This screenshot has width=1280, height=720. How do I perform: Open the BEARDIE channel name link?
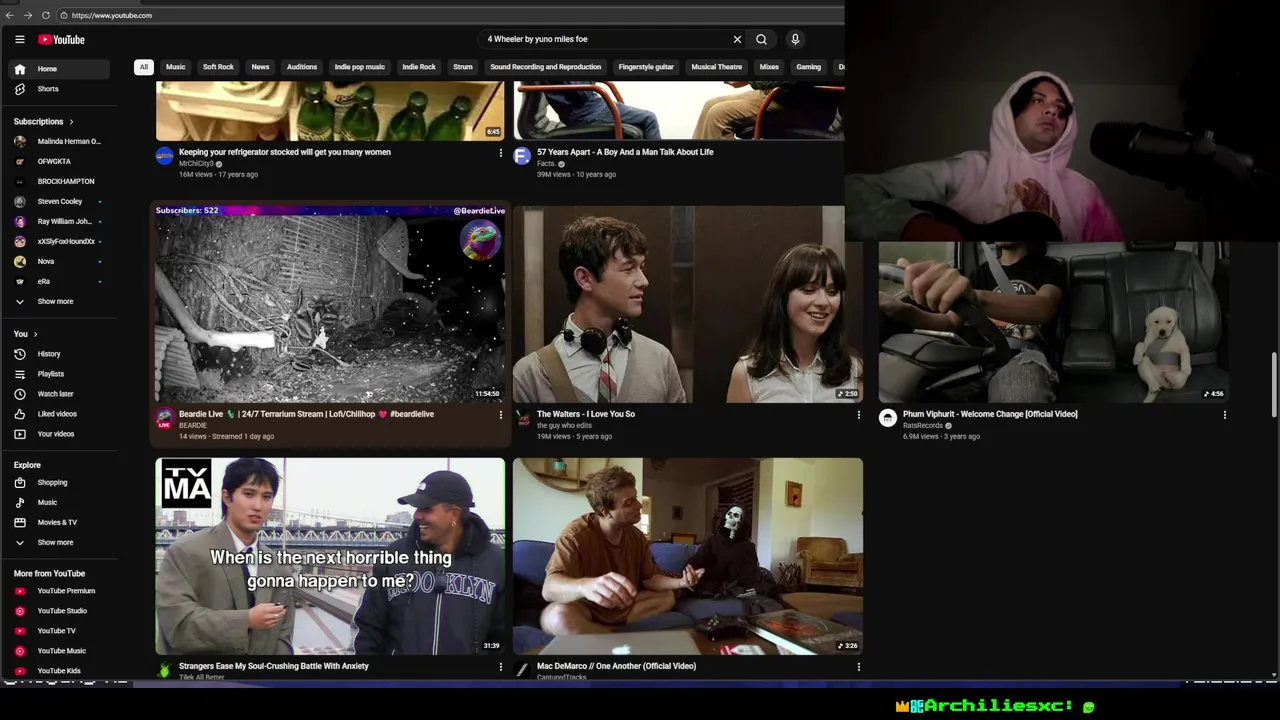[x=193, y=426]
